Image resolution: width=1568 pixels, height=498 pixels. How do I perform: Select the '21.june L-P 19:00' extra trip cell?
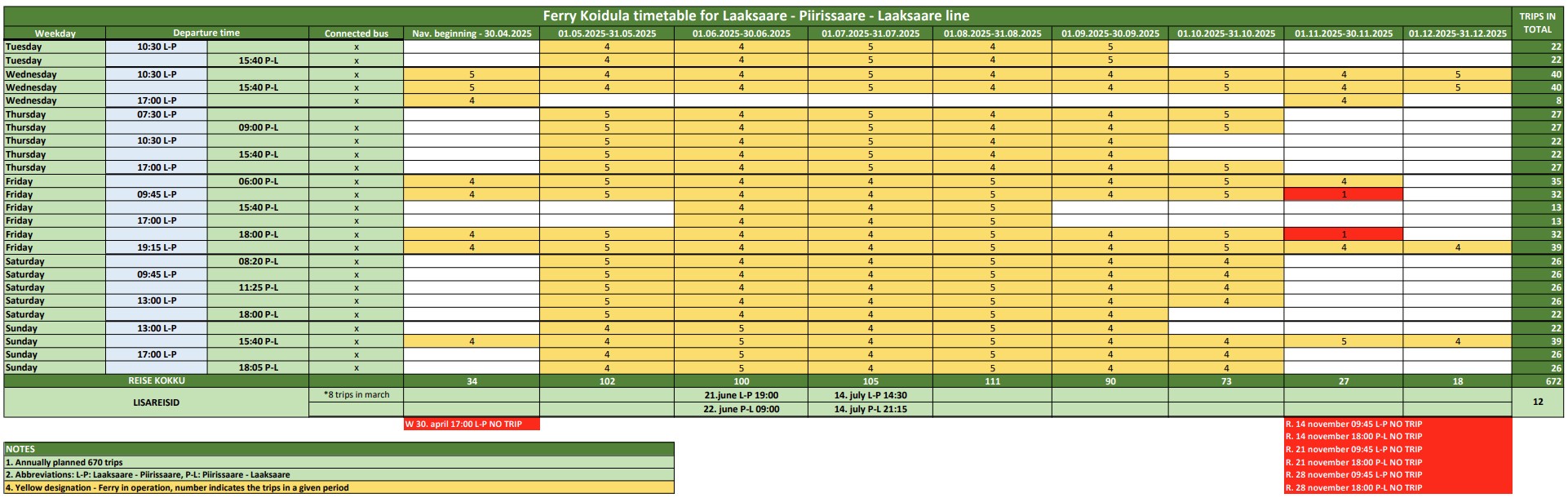741,395
